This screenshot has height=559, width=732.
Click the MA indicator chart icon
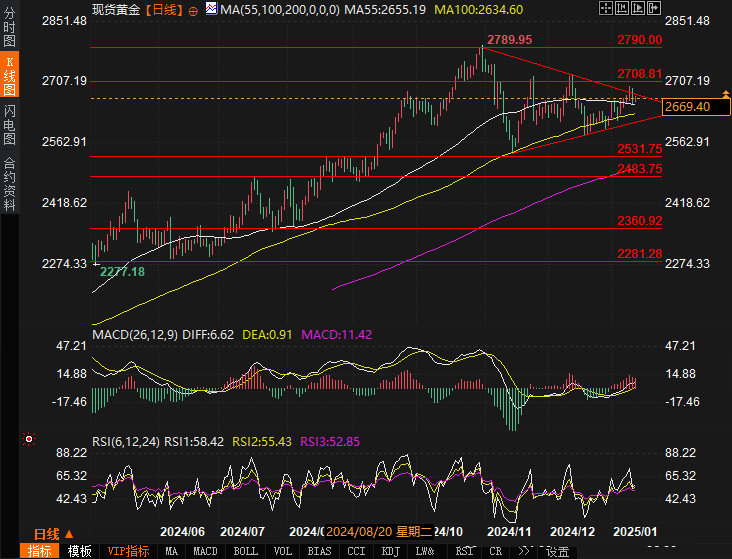click(x=211, y=9)
